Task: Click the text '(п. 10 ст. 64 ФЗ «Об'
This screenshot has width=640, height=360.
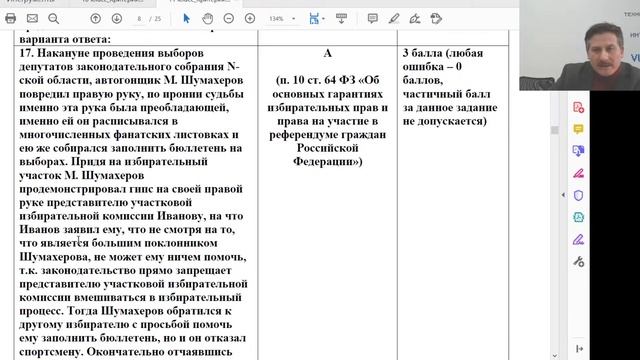Action: (x=327, y=80)
